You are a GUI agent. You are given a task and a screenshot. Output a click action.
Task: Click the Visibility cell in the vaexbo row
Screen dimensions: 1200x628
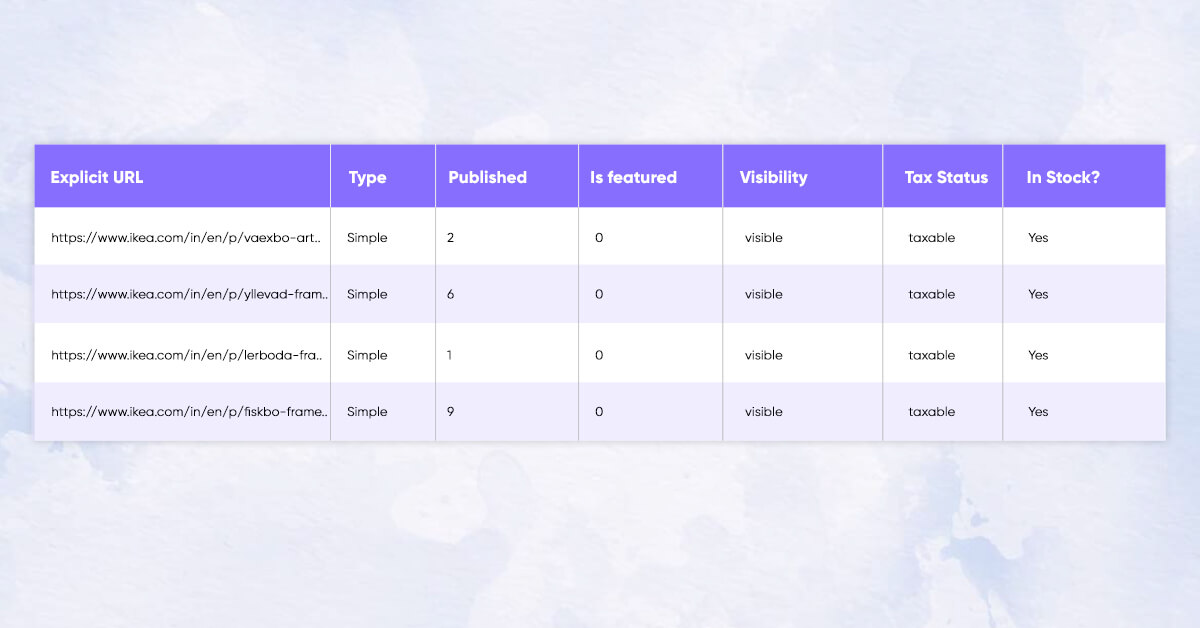click(x=763, y=238)
